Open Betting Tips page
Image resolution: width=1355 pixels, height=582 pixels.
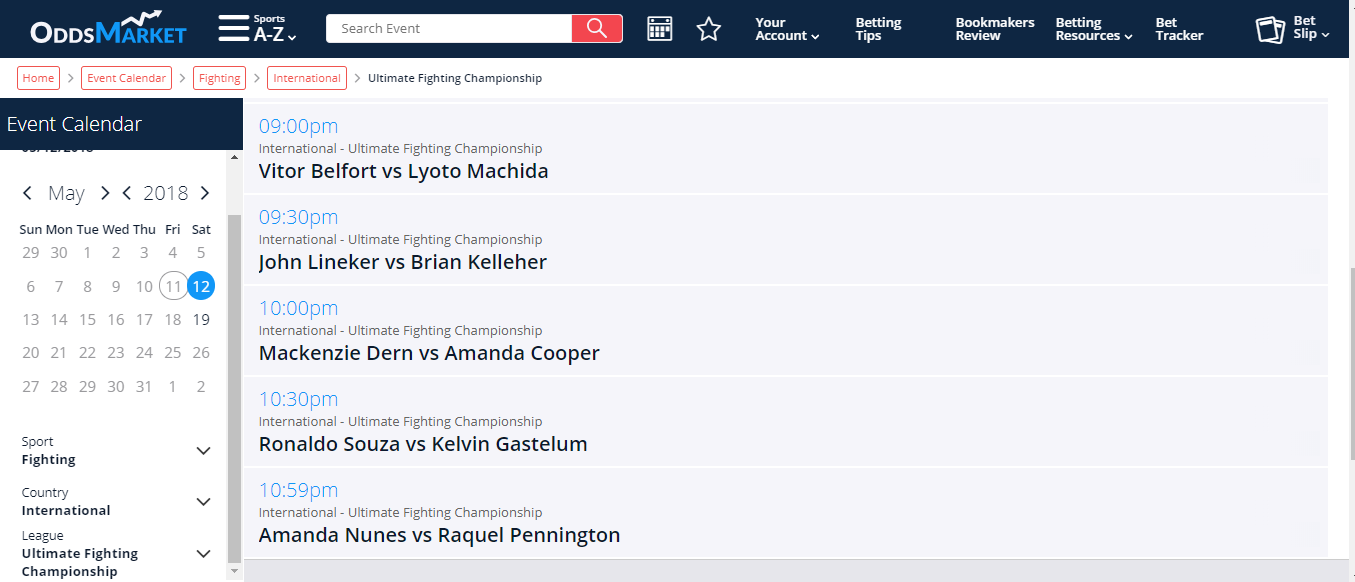pyautogui.click(x=878, y=29)
